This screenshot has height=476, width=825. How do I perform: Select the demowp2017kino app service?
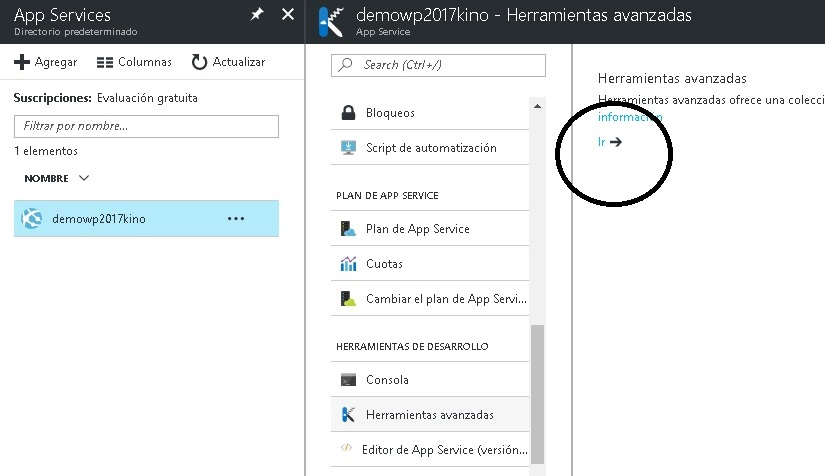point(98,219)
